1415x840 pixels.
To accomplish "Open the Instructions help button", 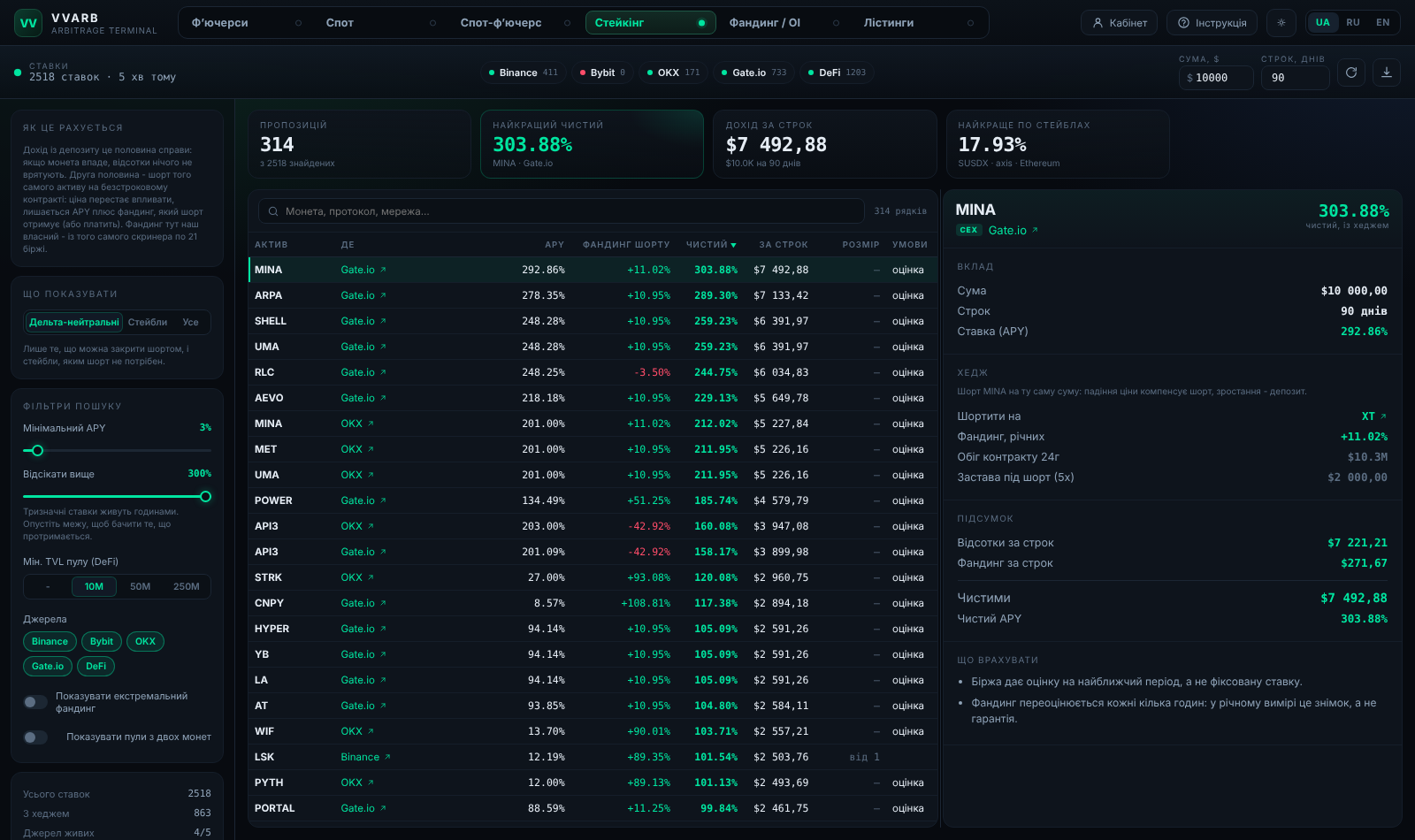I will tap(1212, 23).
